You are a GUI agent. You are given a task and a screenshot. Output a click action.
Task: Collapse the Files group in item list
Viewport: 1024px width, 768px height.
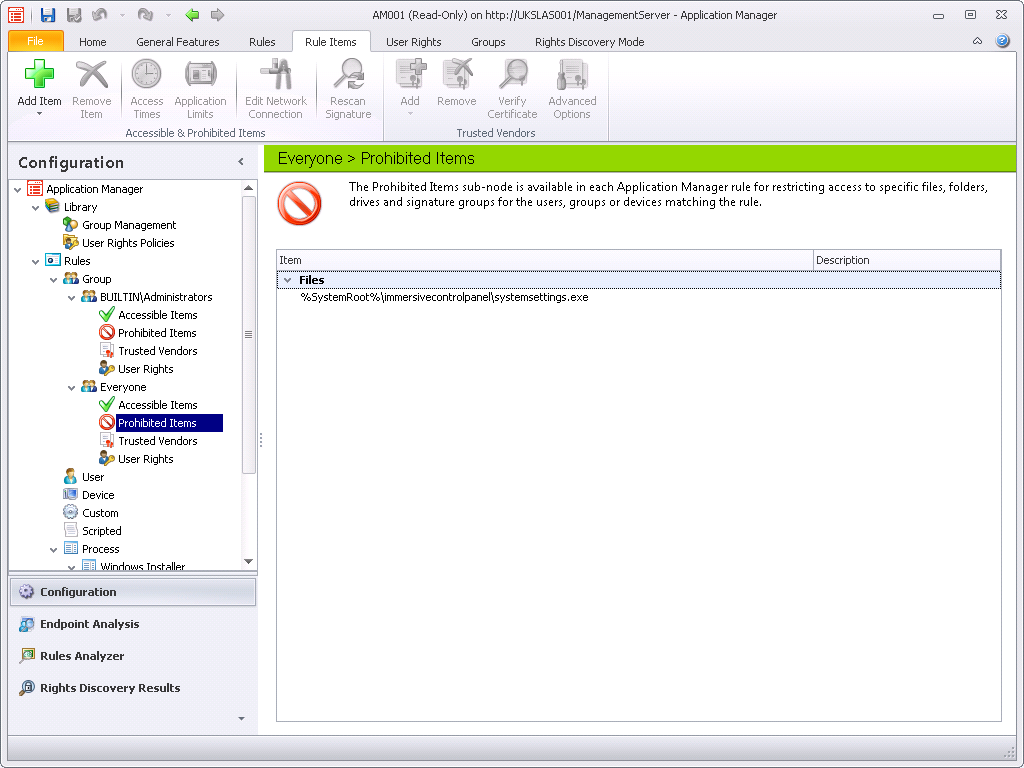point(287,280)
